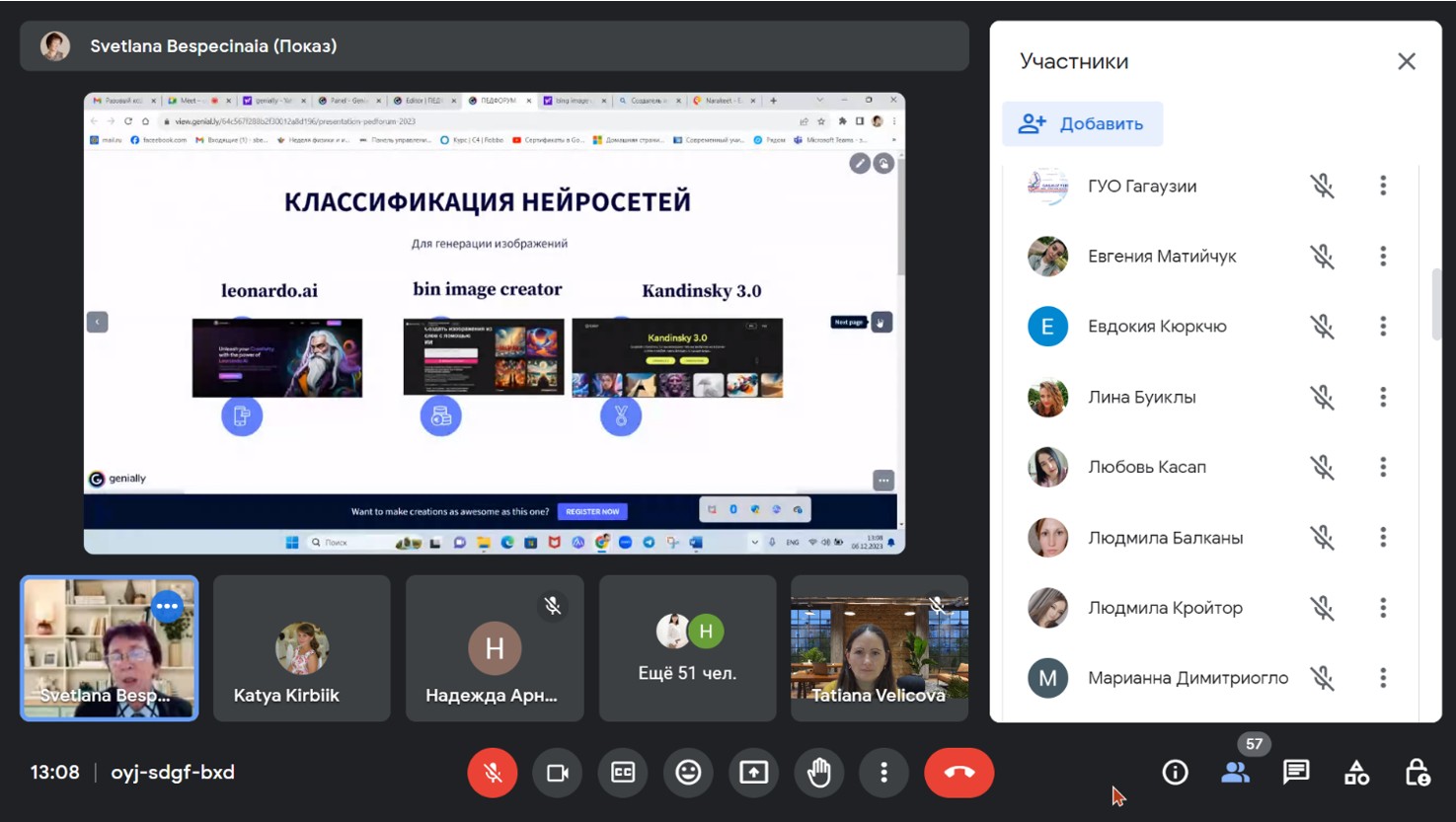
Task: Click mic icon for Любовь Касап
Action: 1322,467
